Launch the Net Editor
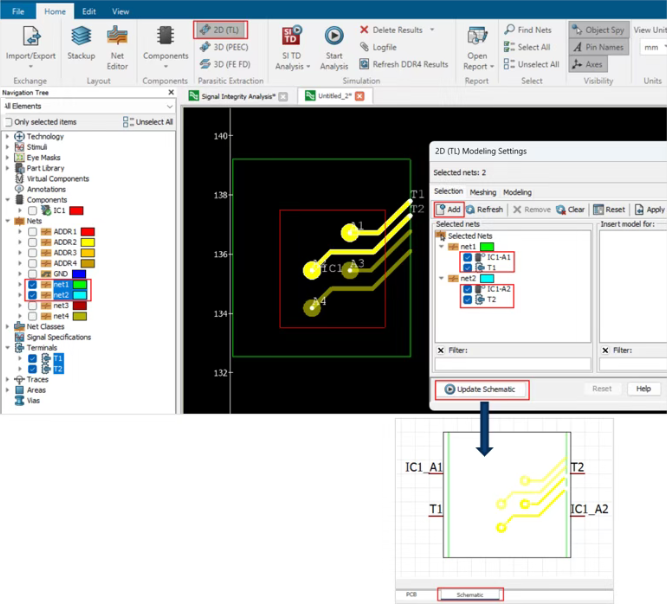 pyautogui.click(x=117, y=47)
